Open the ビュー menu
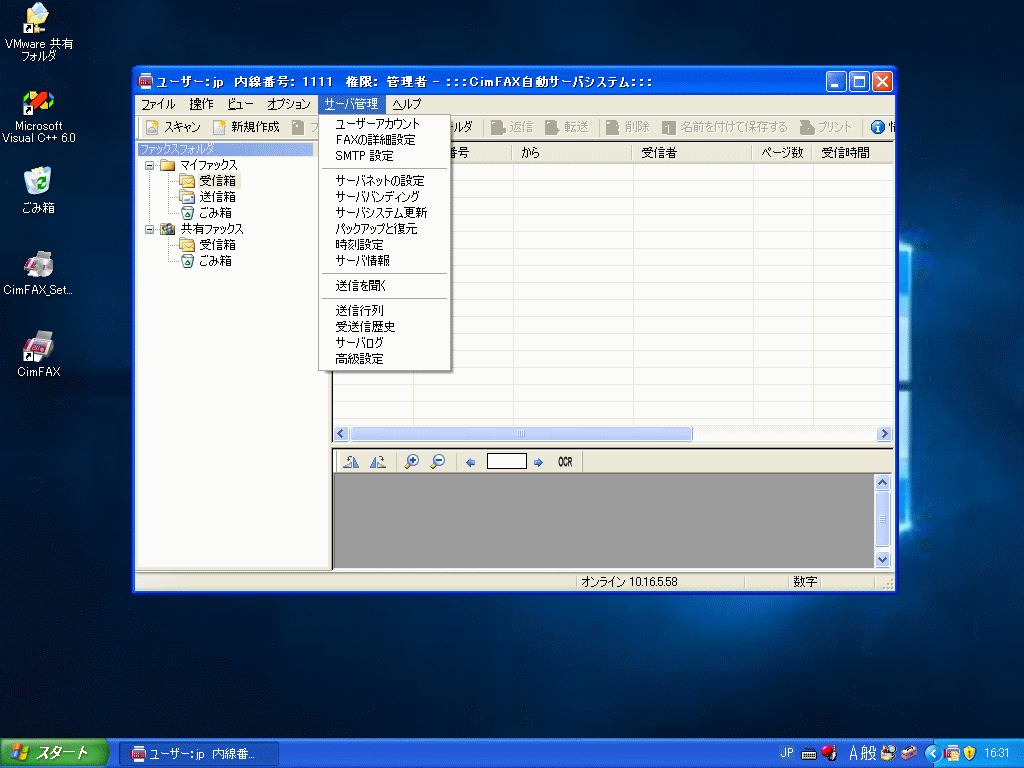 click(x=240, y=104)
